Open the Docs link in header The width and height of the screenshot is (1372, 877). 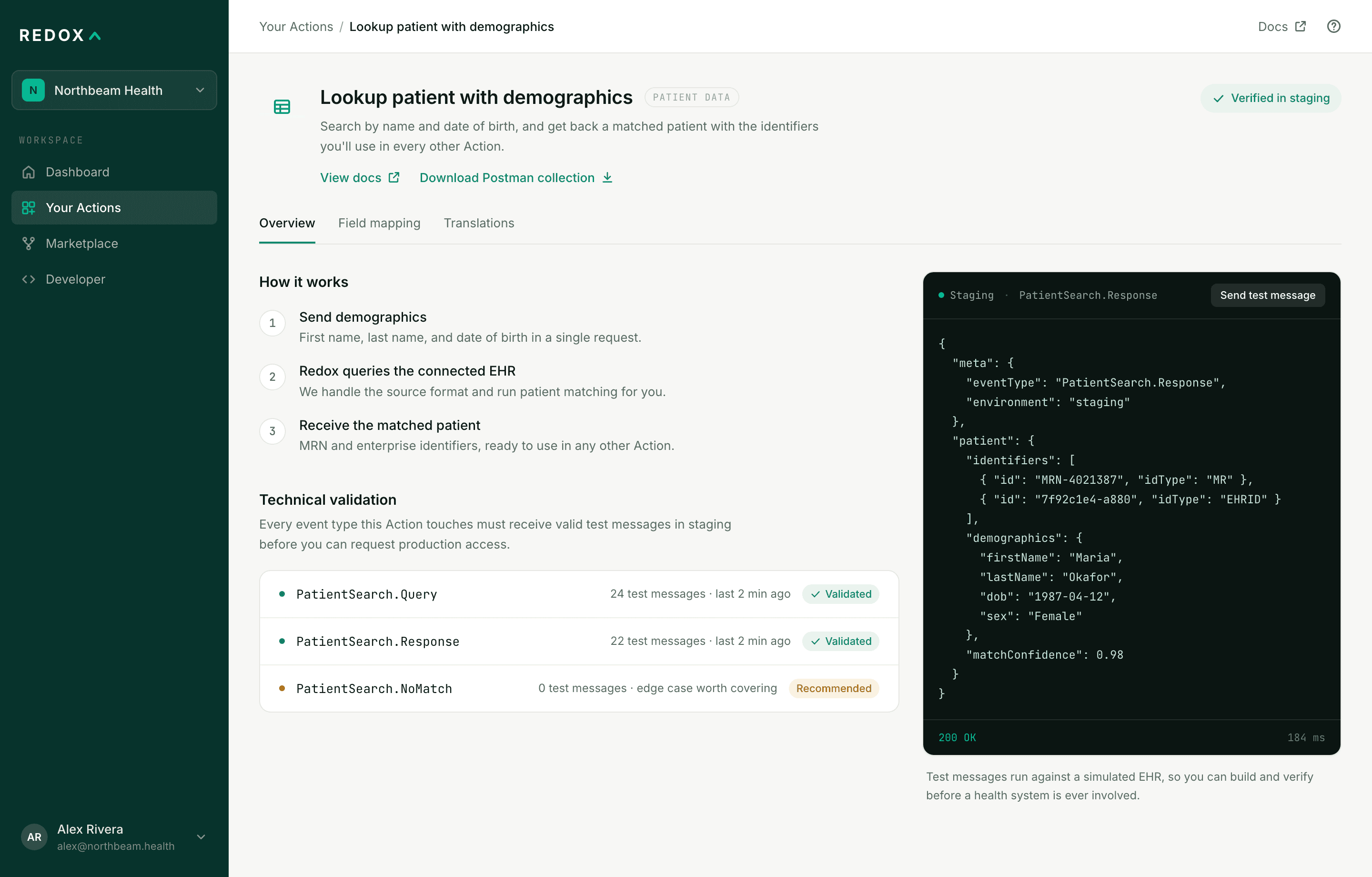click(1281, 26)
